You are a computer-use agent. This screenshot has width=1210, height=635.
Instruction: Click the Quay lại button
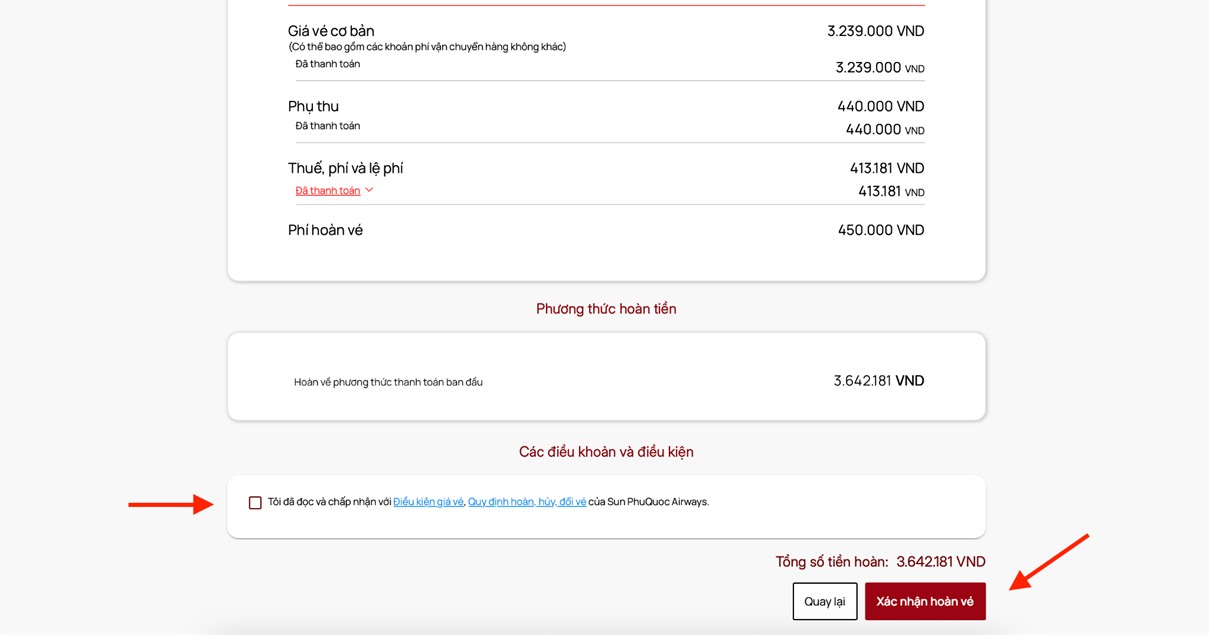click(x=825, y=601)
